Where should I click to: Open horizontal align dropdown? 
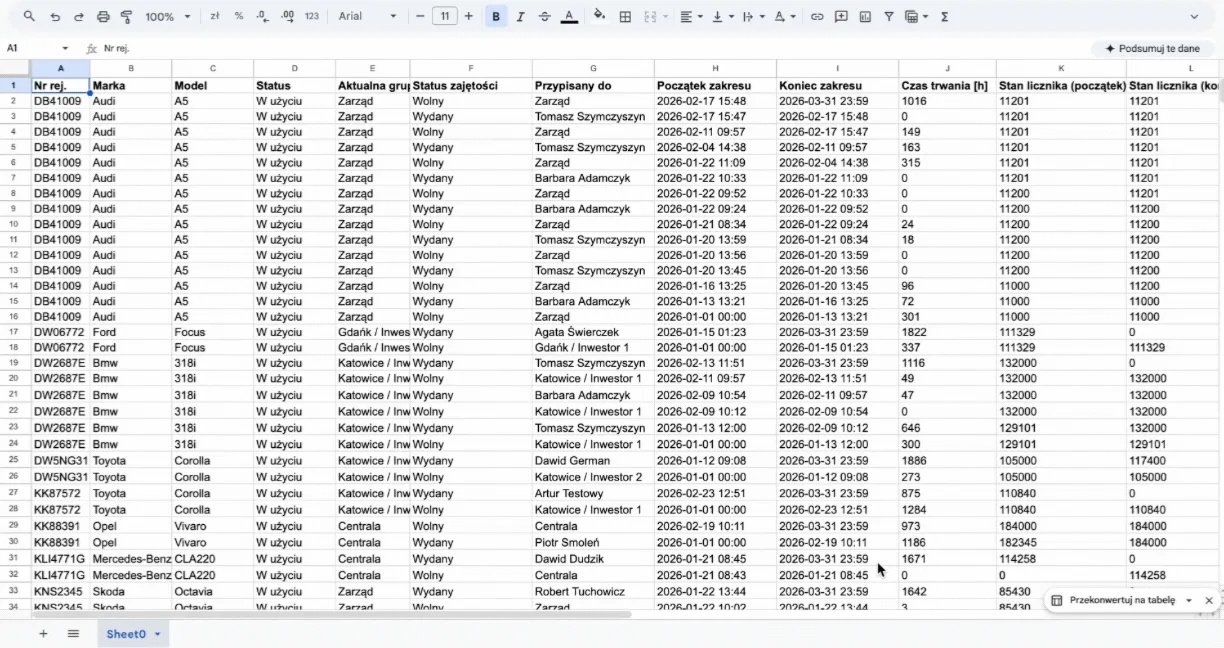690,16
